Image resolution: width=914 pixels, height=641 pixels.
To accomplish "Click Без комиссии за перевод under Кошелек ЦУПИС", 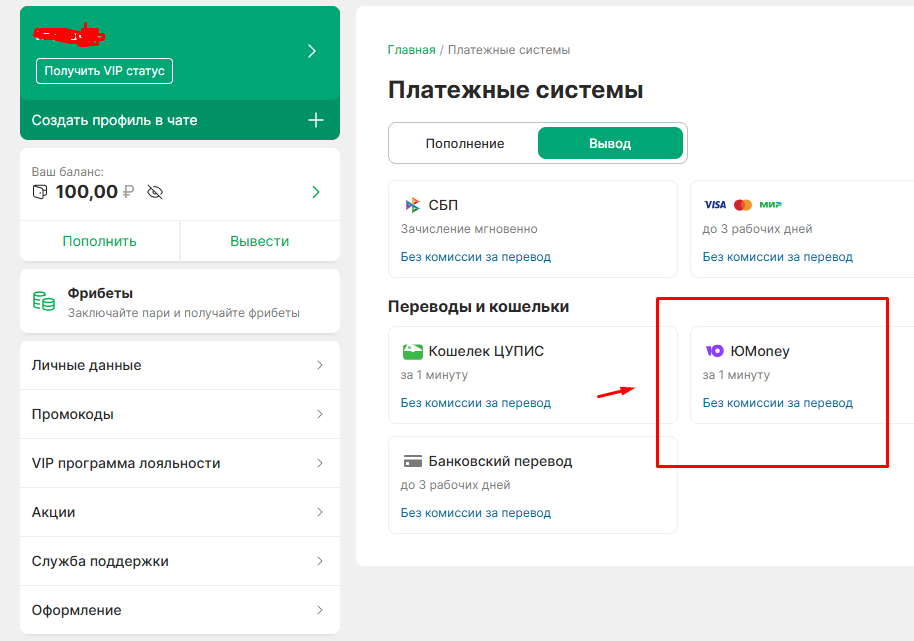I will (x=476, y=403).
